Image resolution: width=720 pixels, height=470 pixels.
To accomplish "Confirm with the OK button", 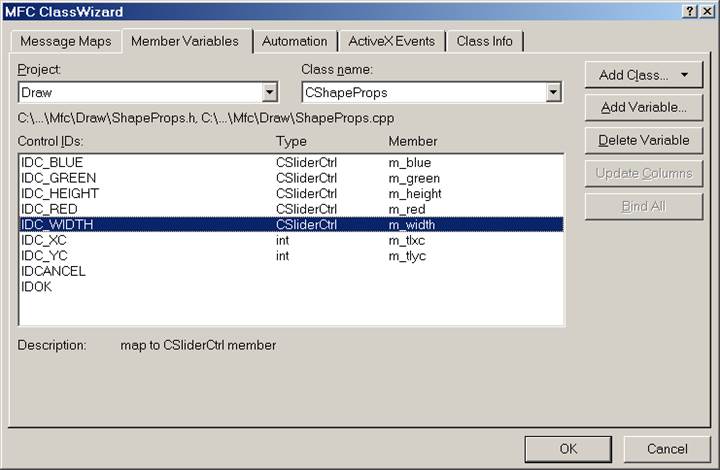I will [x=568, y=449].
